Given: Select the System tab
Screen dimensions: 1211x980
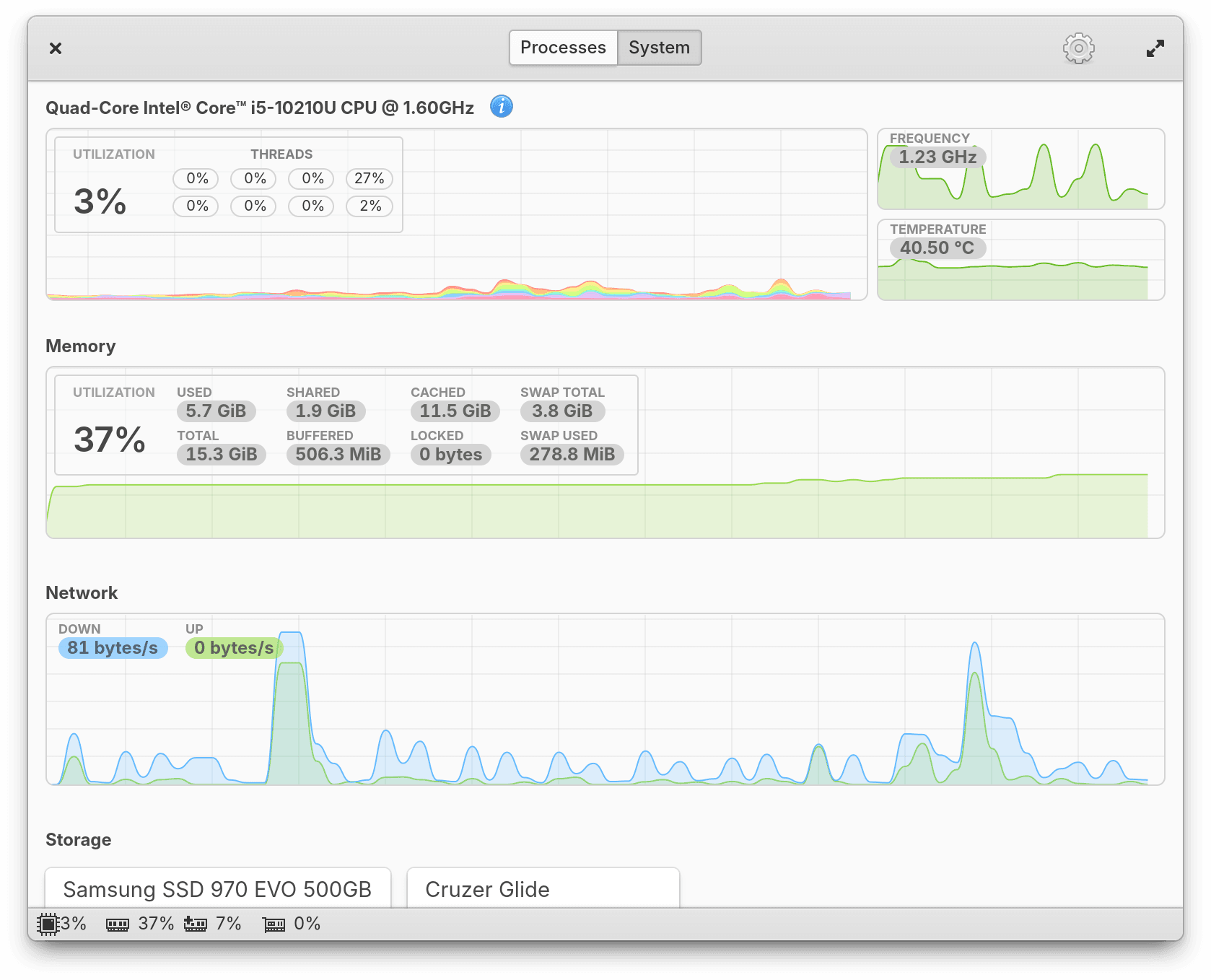Looking at the screenshot, I should pyautogui.click(x=659, y=48).
